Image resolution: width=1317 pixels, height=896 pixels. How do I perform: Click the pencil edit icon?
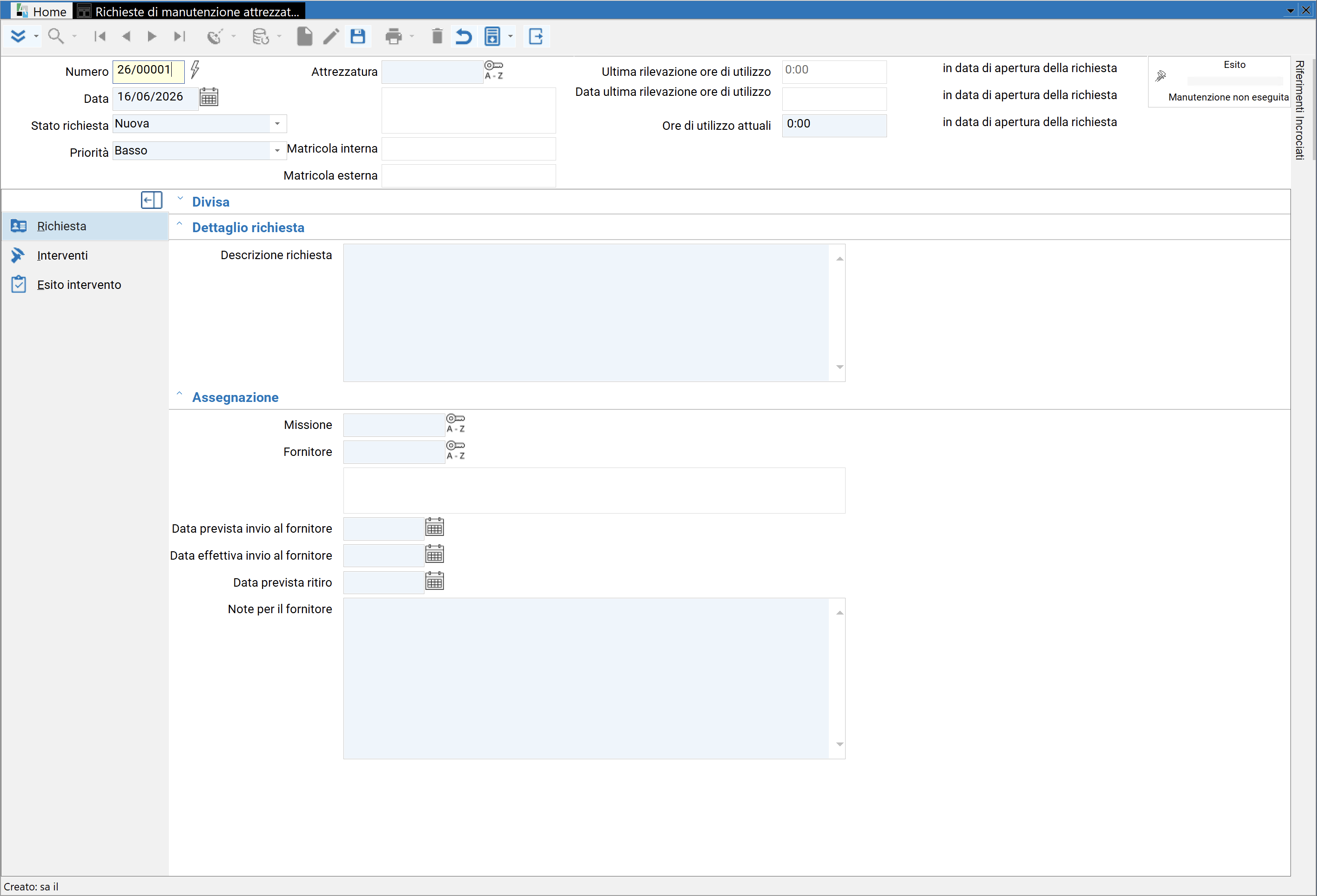click(x=331, y=36)
